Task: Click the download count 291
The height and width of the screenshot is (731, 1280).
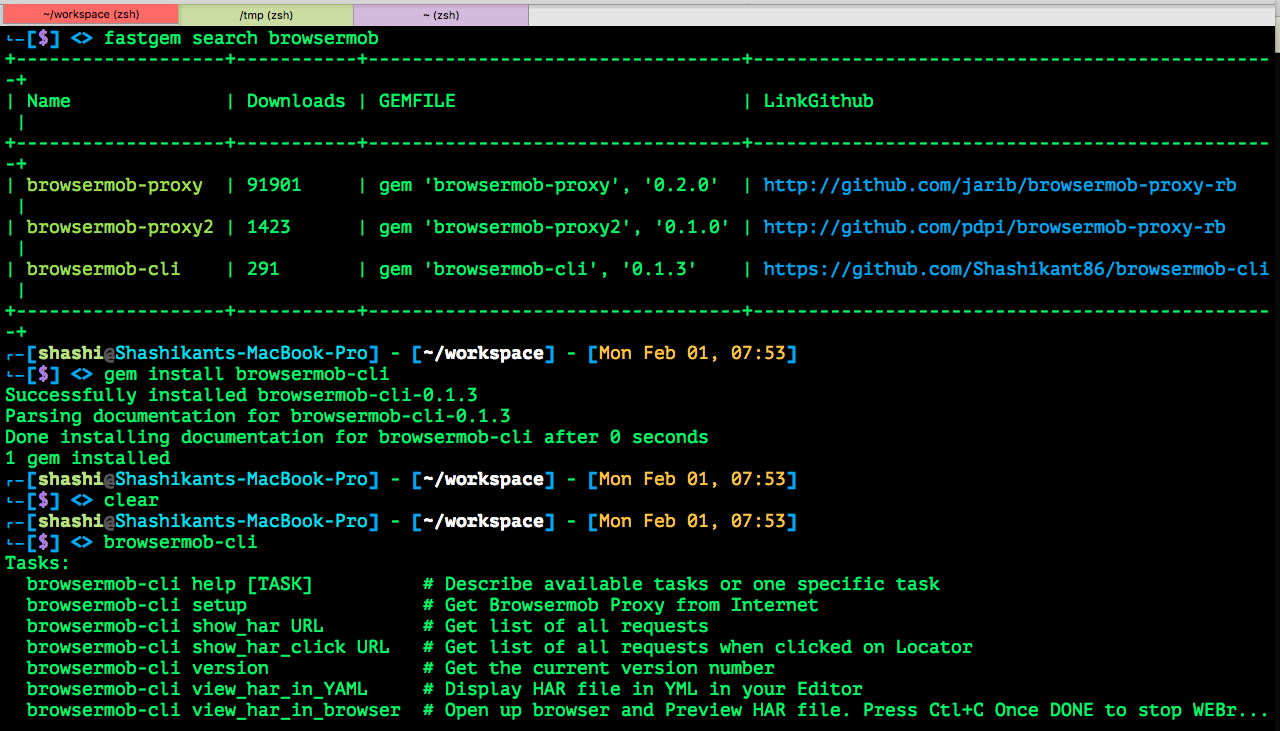Action: coord(263,269)
